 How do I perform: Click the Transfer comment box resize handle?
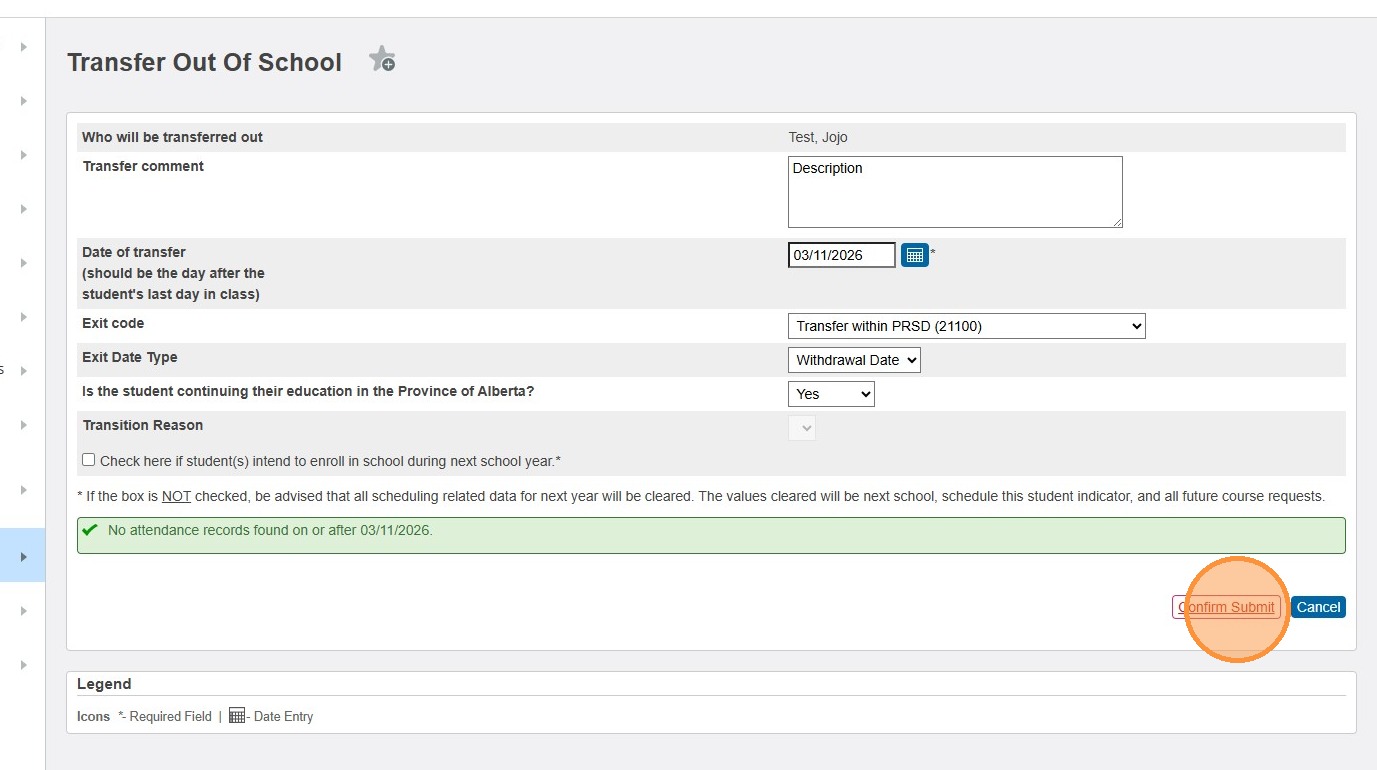1117,222
